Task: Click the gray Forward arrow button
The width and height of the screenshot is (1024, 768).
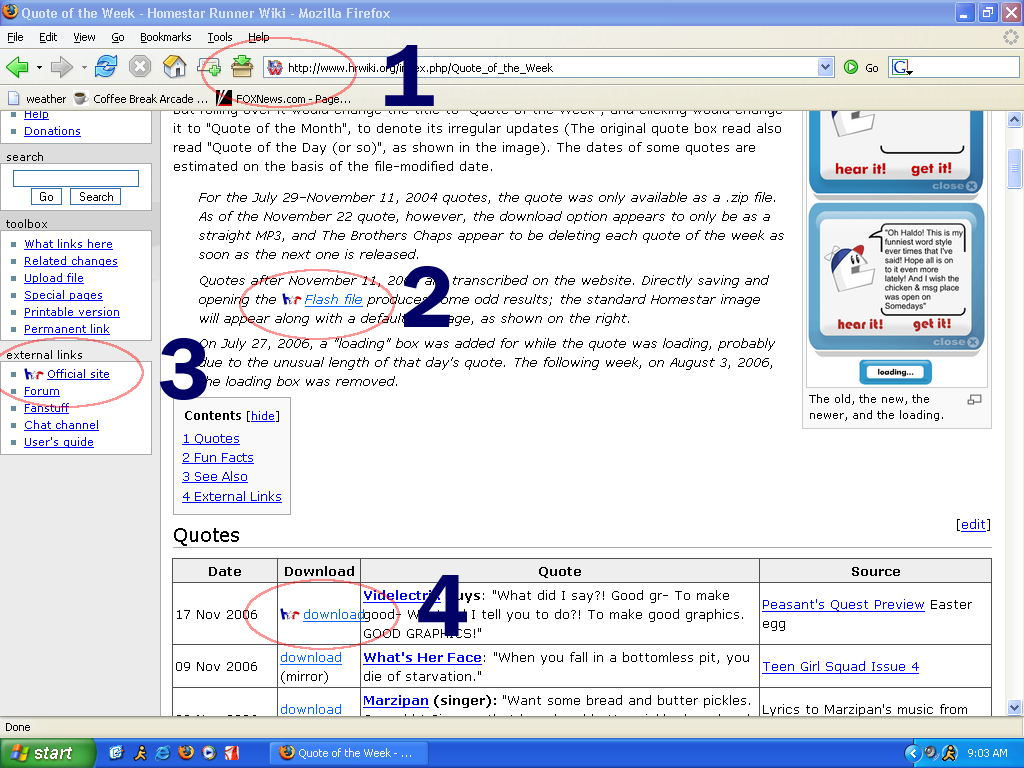Action: pos(61,67)
